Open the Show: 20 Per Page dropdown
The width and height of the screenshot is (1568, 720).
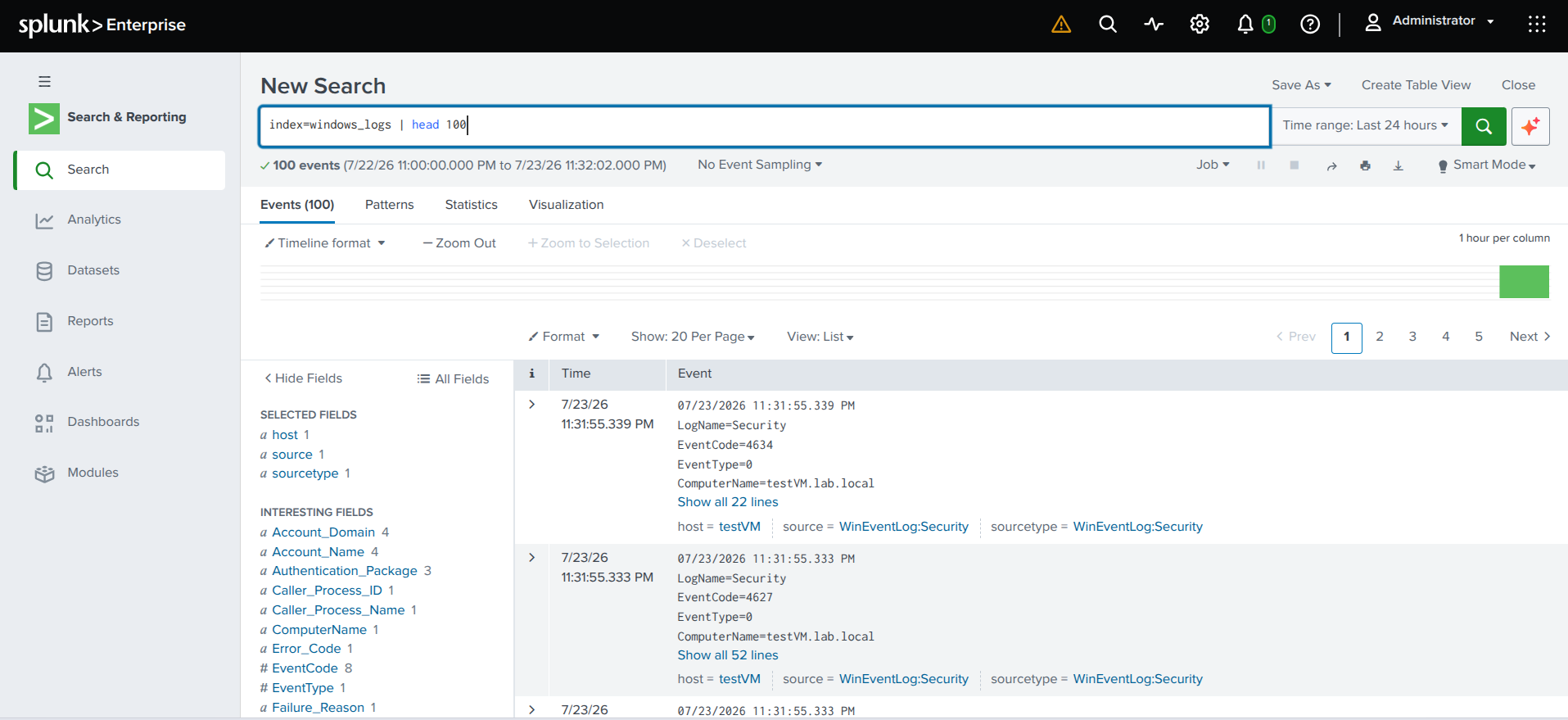[x=693, y=337]
